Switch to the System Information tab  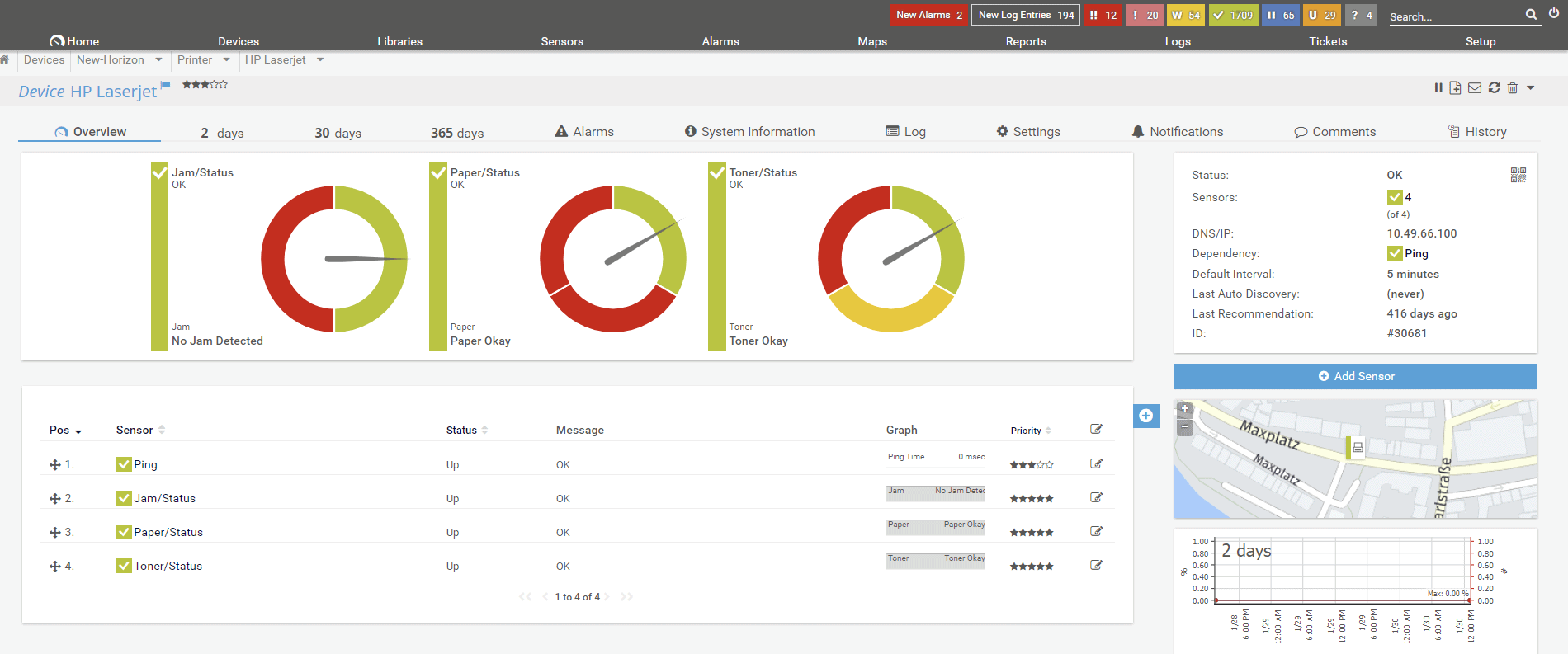[749, 132]
